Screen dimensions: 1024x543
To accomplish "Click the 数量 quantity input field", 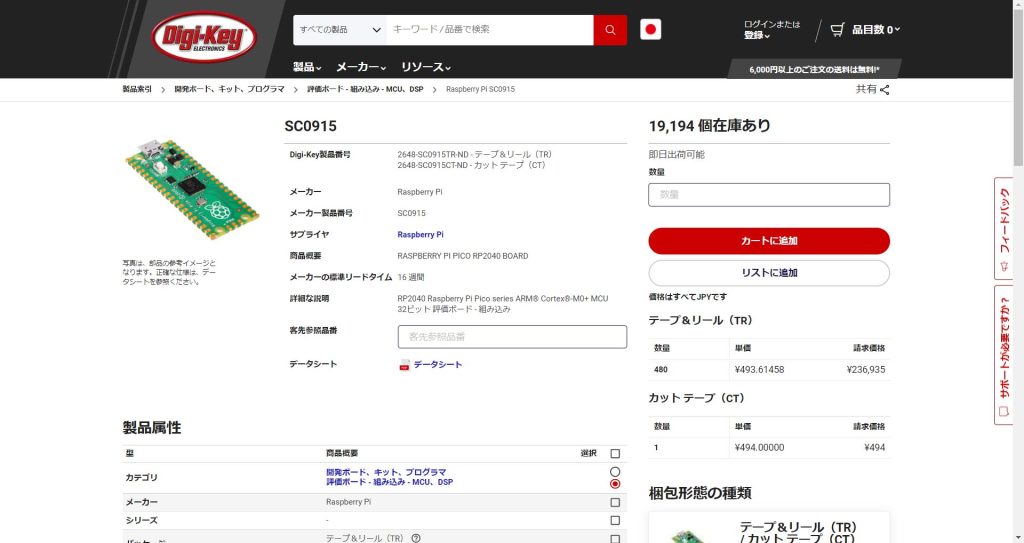I will [769, 195].
